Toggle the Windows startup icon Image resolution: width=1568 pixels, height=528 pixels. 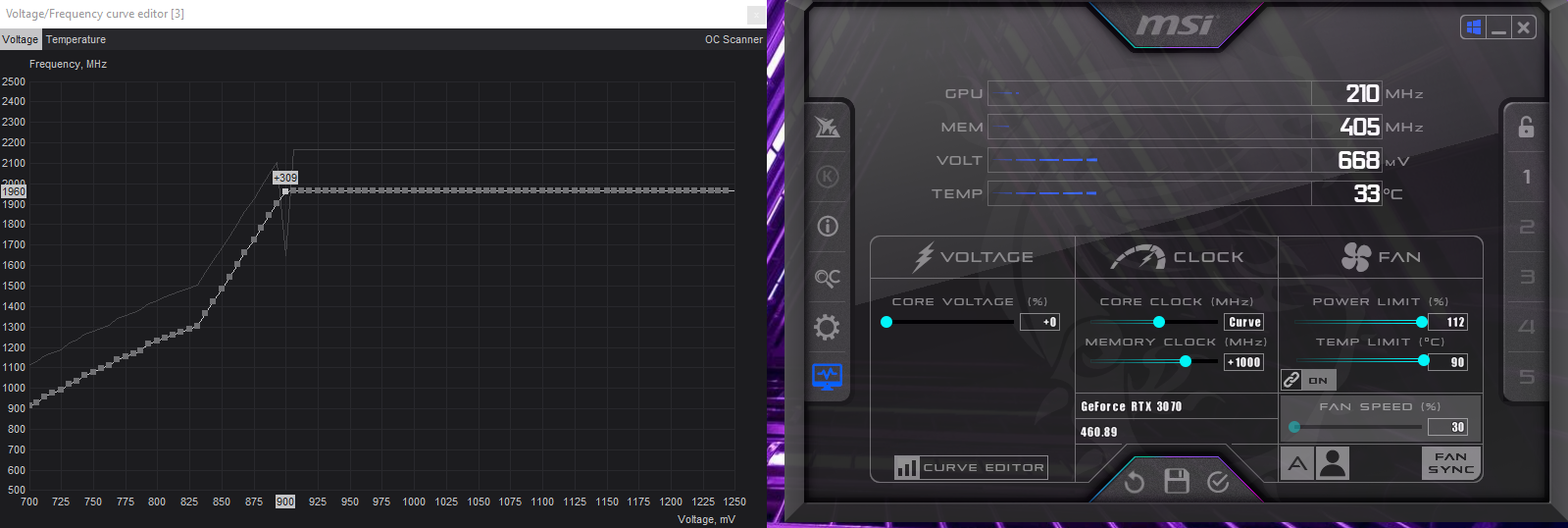click(1473, 27)
